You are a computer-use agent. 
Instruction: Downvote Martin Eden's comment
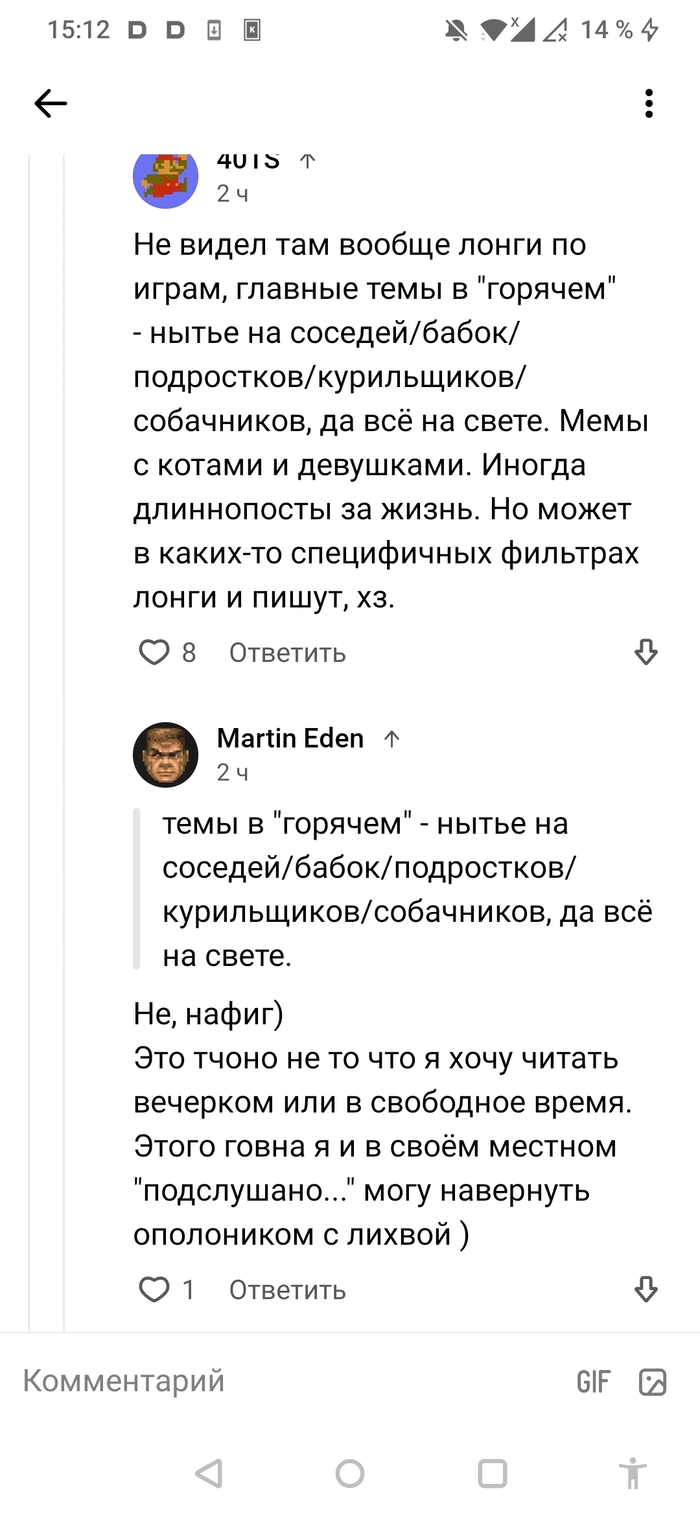pos(646,1290)
